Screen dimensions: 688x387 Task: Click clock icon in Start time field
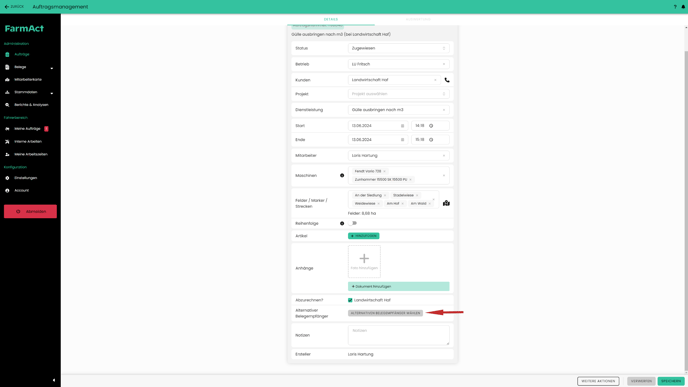point(431,126)
